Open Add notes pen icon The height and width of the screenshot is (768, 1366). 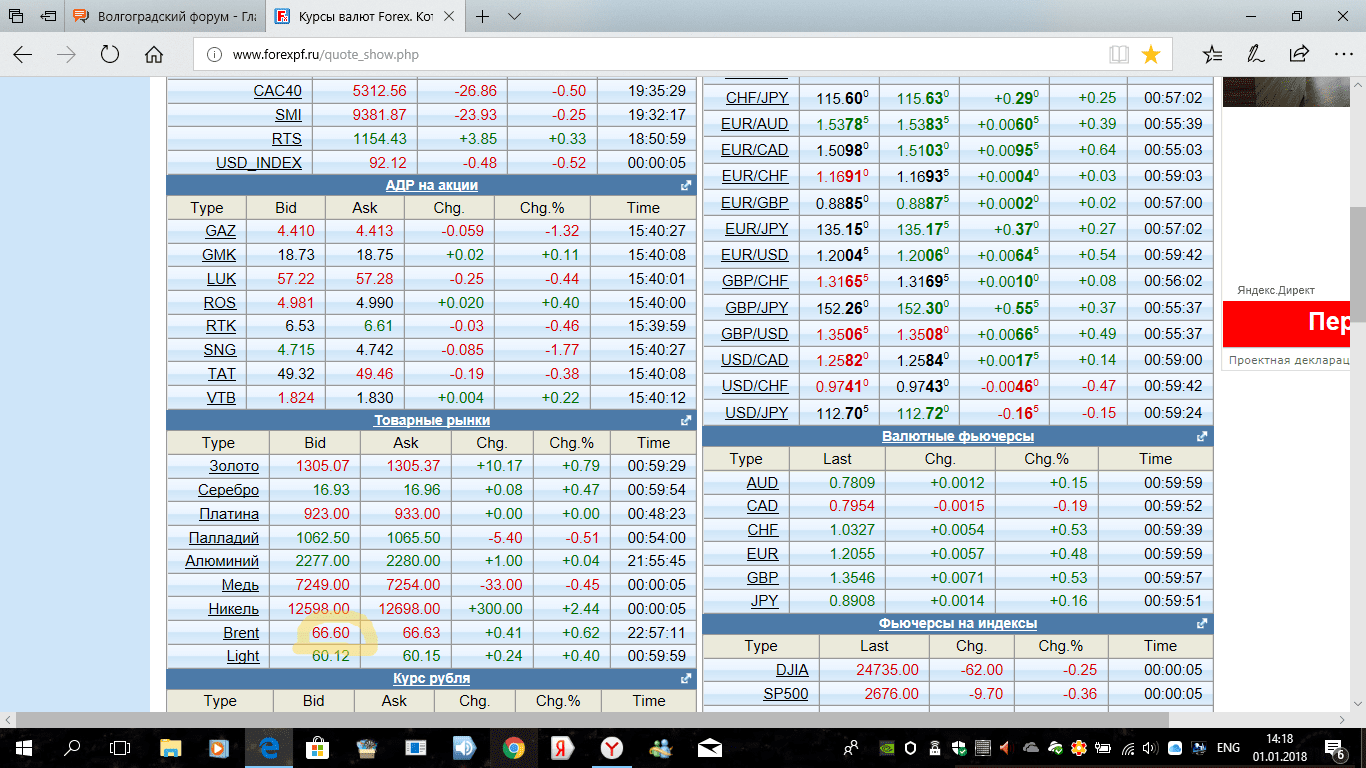coord(1256,54)
